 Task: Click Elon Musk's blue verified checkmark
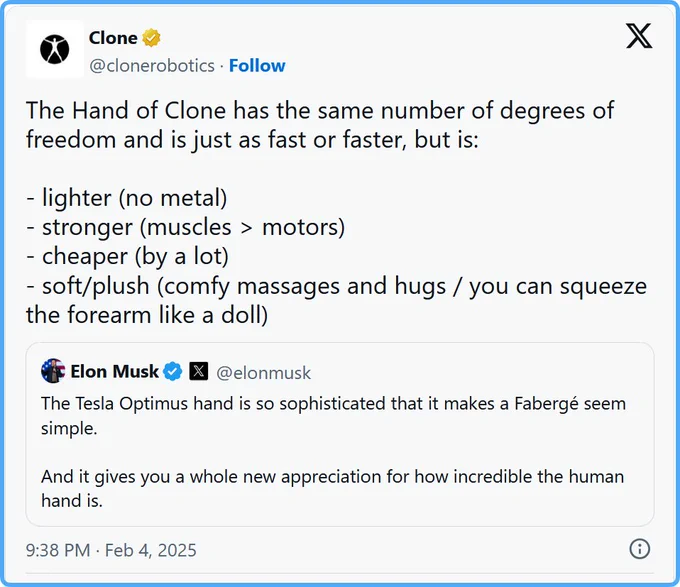pos(173,372)
